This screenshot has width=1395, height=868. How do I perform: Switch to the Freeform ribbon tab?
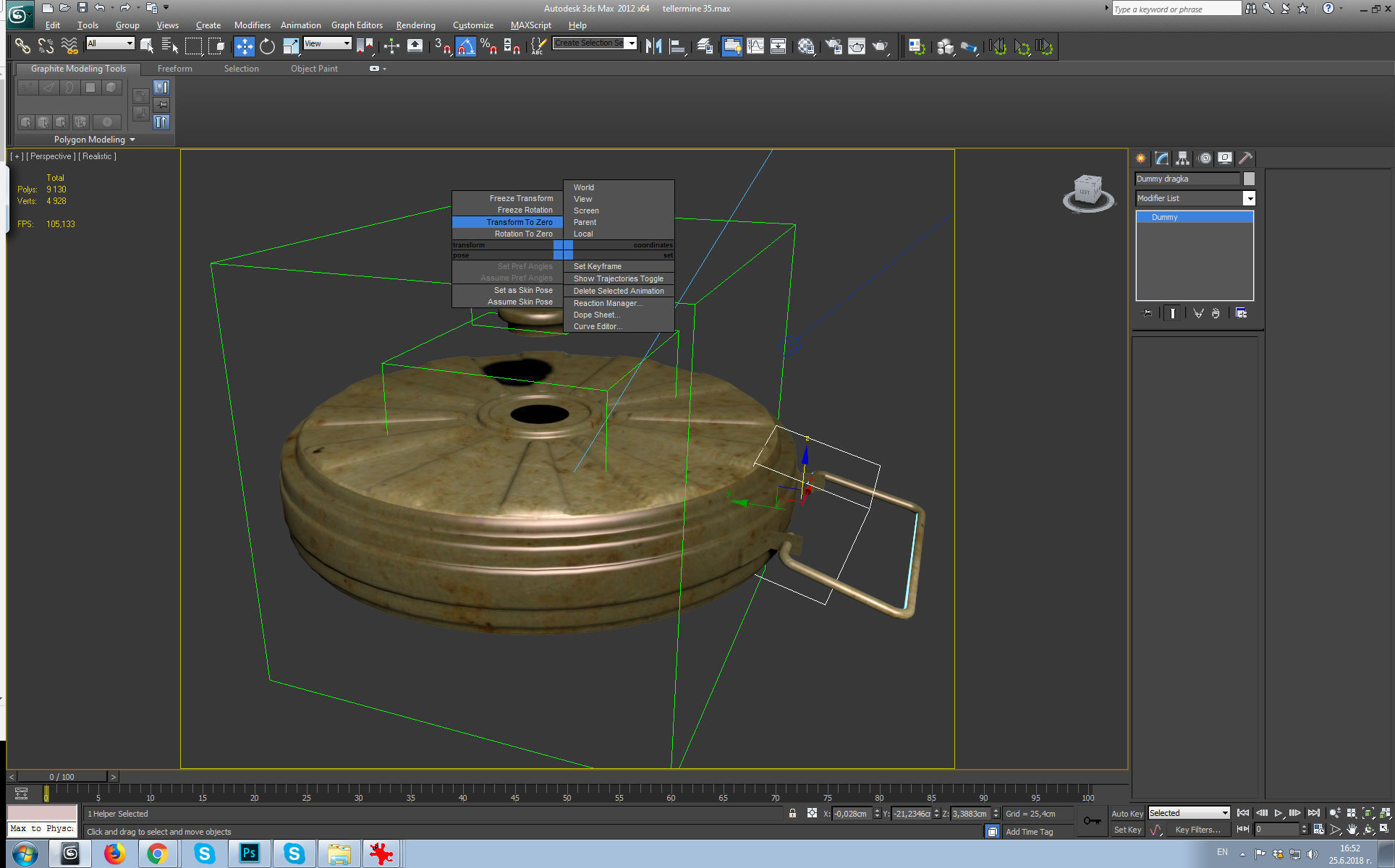point(174,69)
